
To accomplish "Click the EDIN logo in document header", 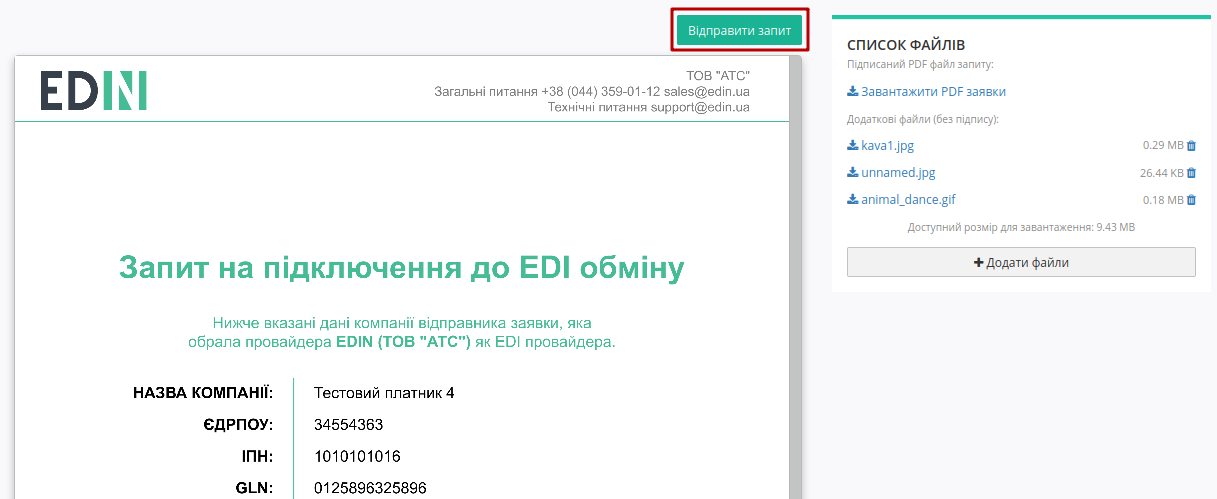I will tap(94, 90).
